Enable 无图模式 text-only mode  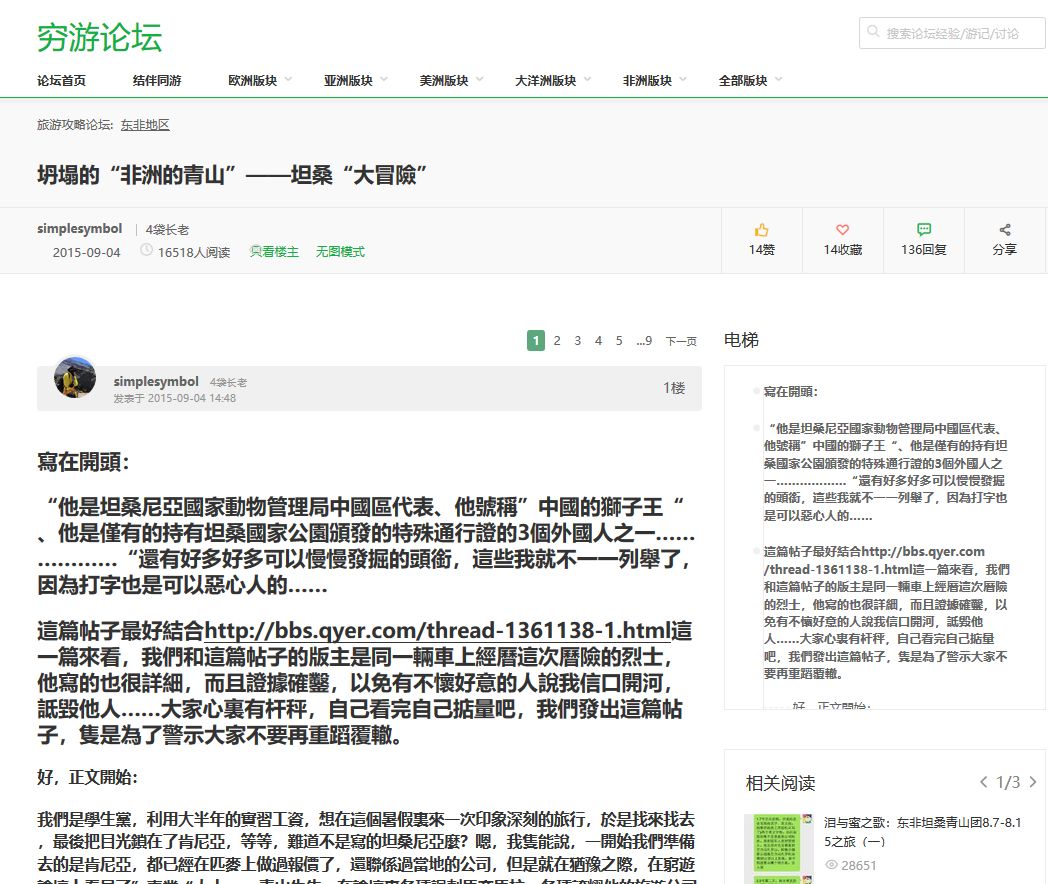(339, 250)
